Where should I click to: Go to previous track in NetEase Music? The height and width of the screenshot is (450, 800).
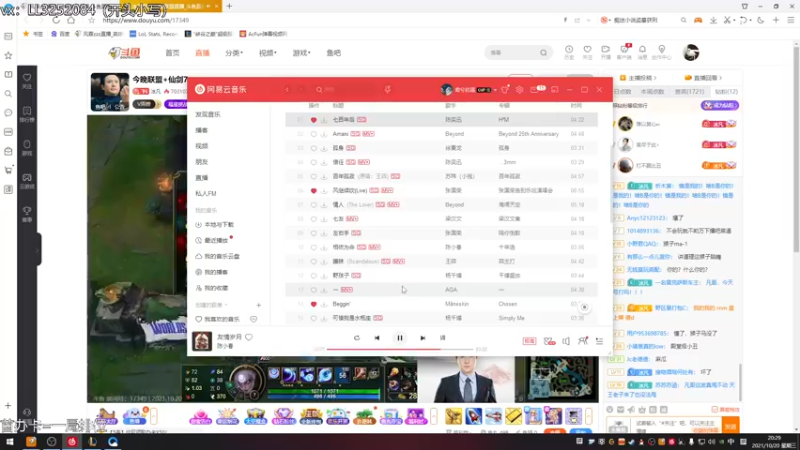click(377, 338)
